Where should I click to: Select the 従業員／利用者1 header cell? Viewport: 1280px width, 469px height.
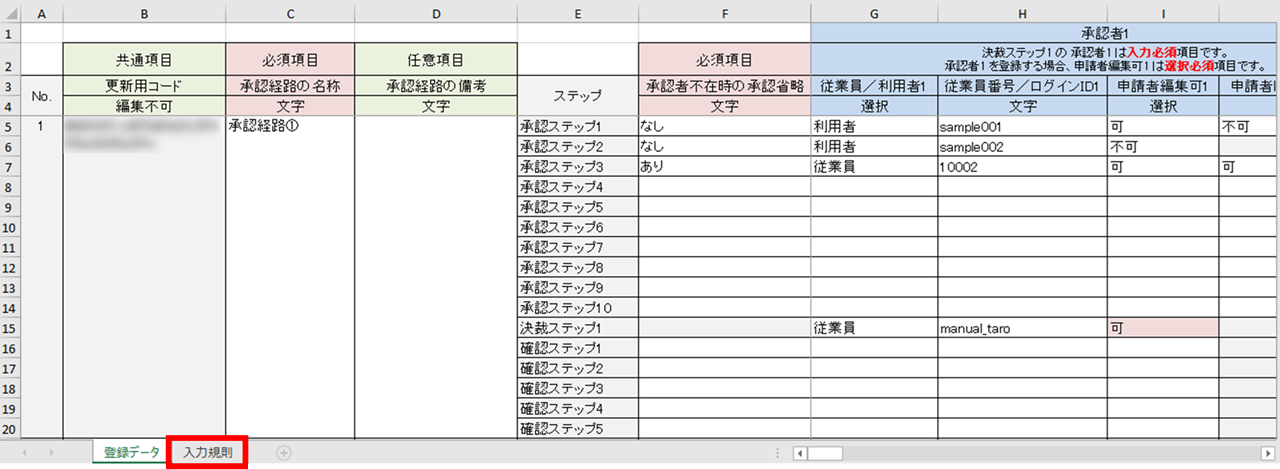[x=875, y=86]
